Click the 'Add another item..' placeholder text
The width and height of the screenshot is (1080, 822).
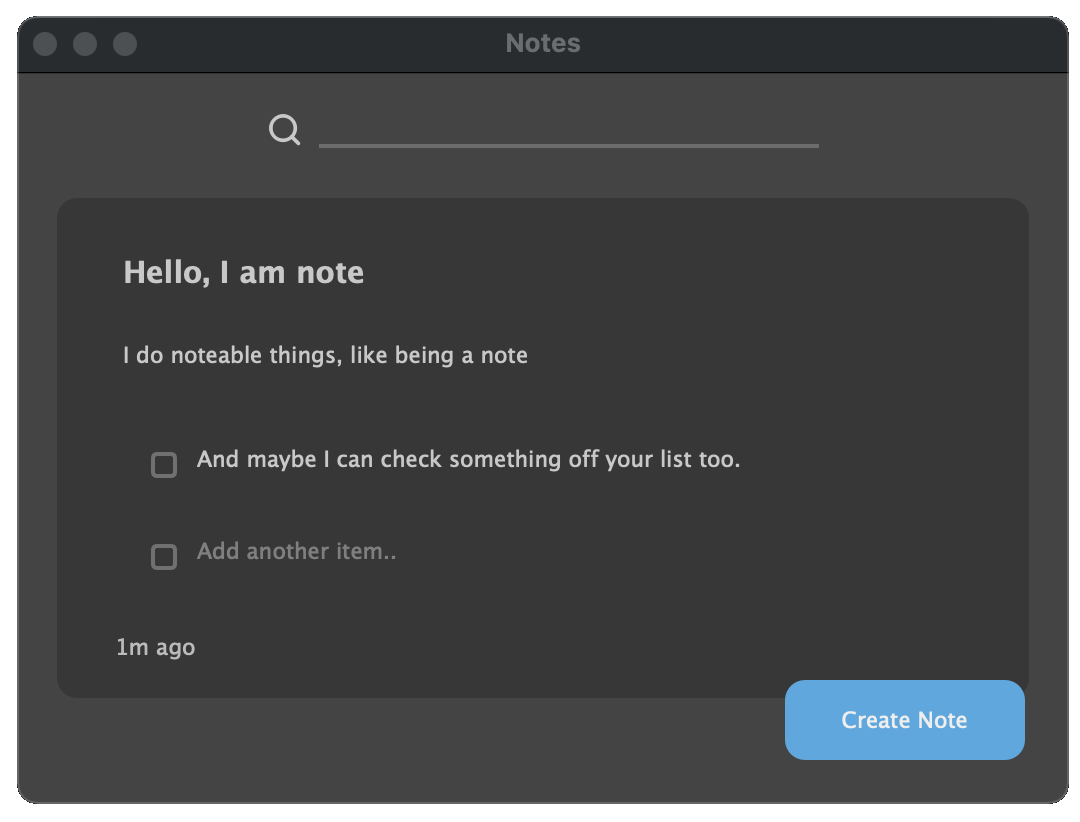coord(296,551)
